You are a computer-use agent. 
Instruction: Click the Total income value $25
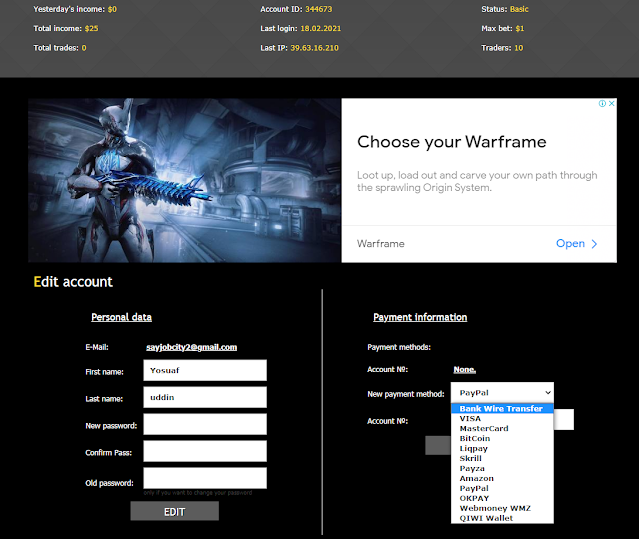click(92, 29)
